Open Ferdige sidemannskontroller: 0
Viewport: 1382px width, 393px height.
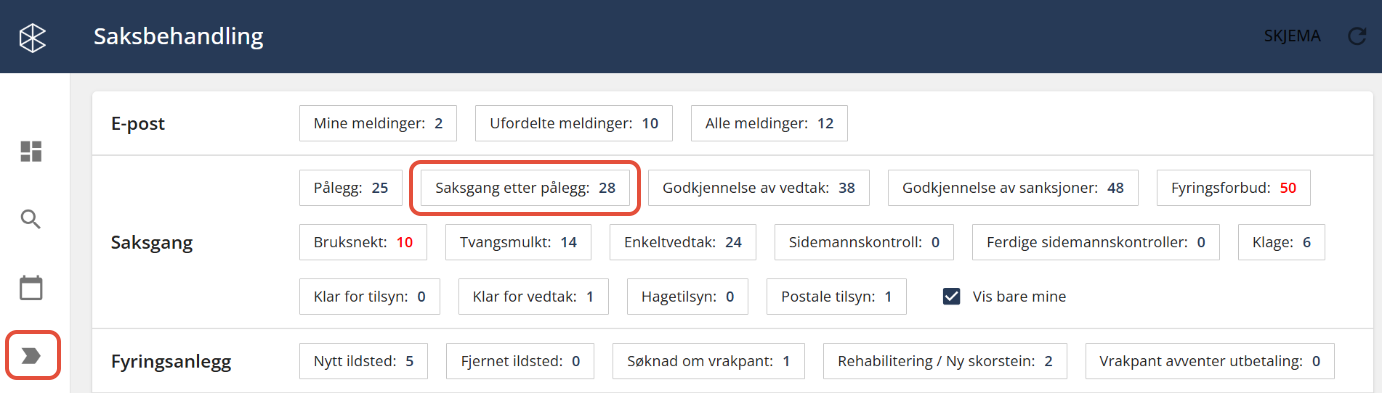[x=1096, y=242]
